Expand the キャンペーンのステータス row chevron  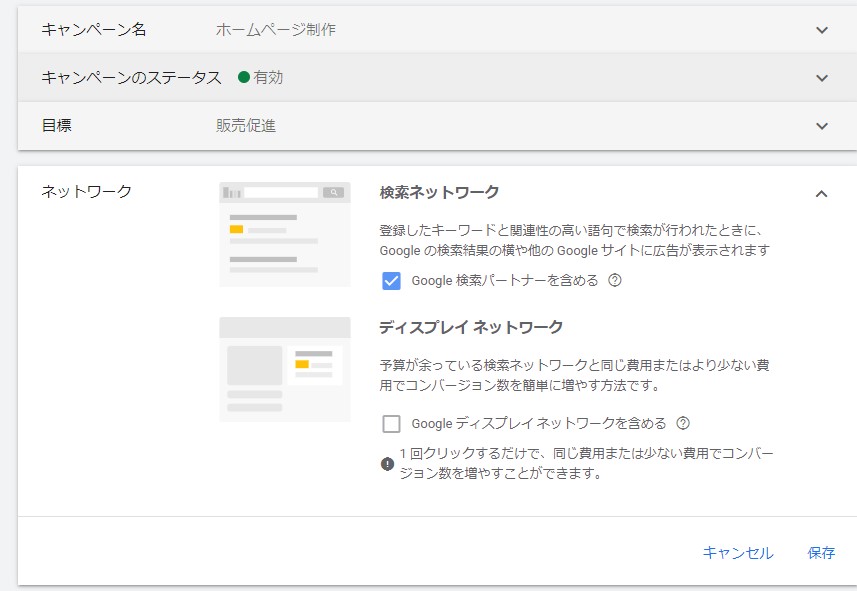coord(822,78)
